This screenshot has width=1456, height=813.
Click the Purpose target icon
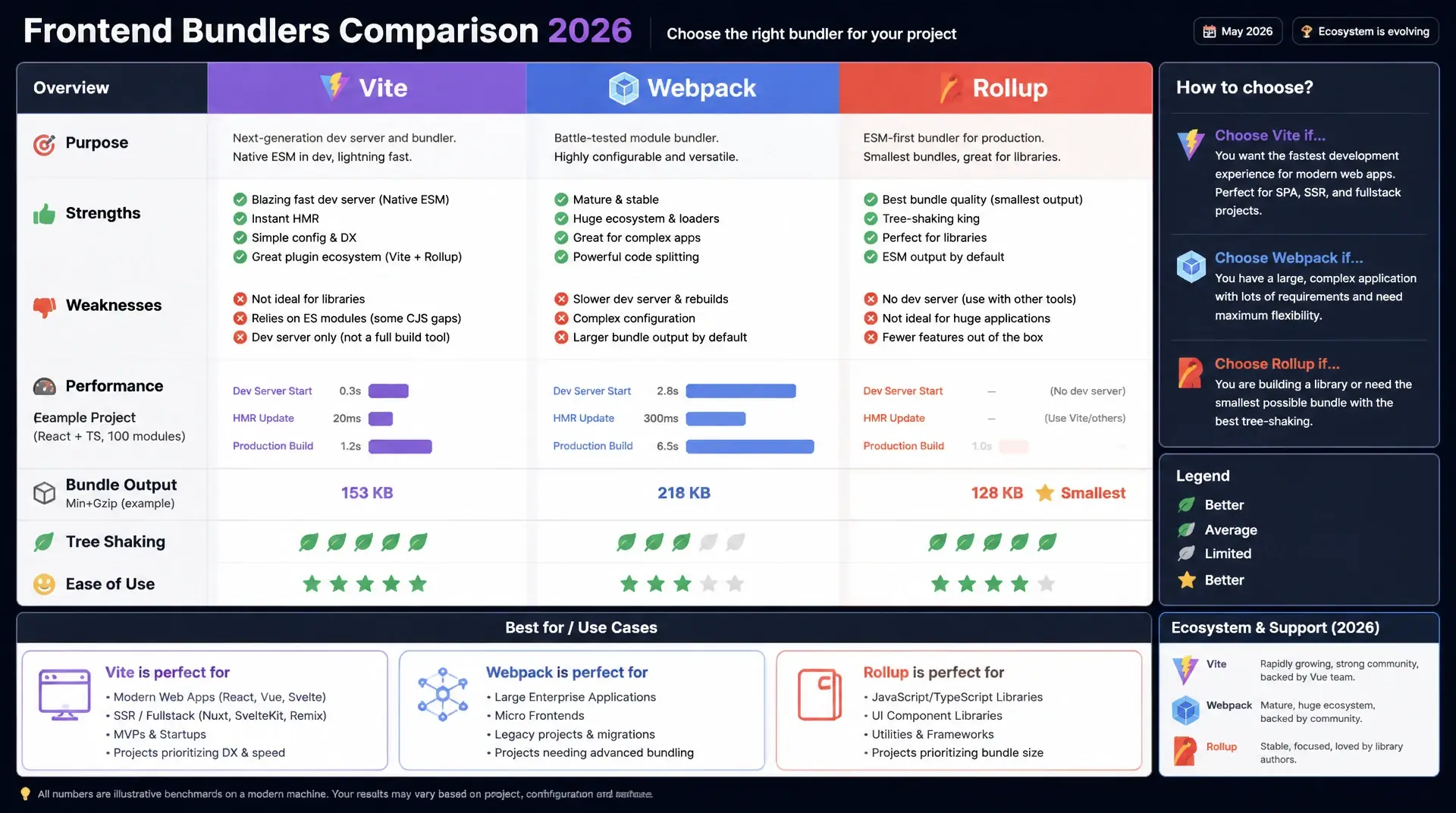tap(44, 144)
